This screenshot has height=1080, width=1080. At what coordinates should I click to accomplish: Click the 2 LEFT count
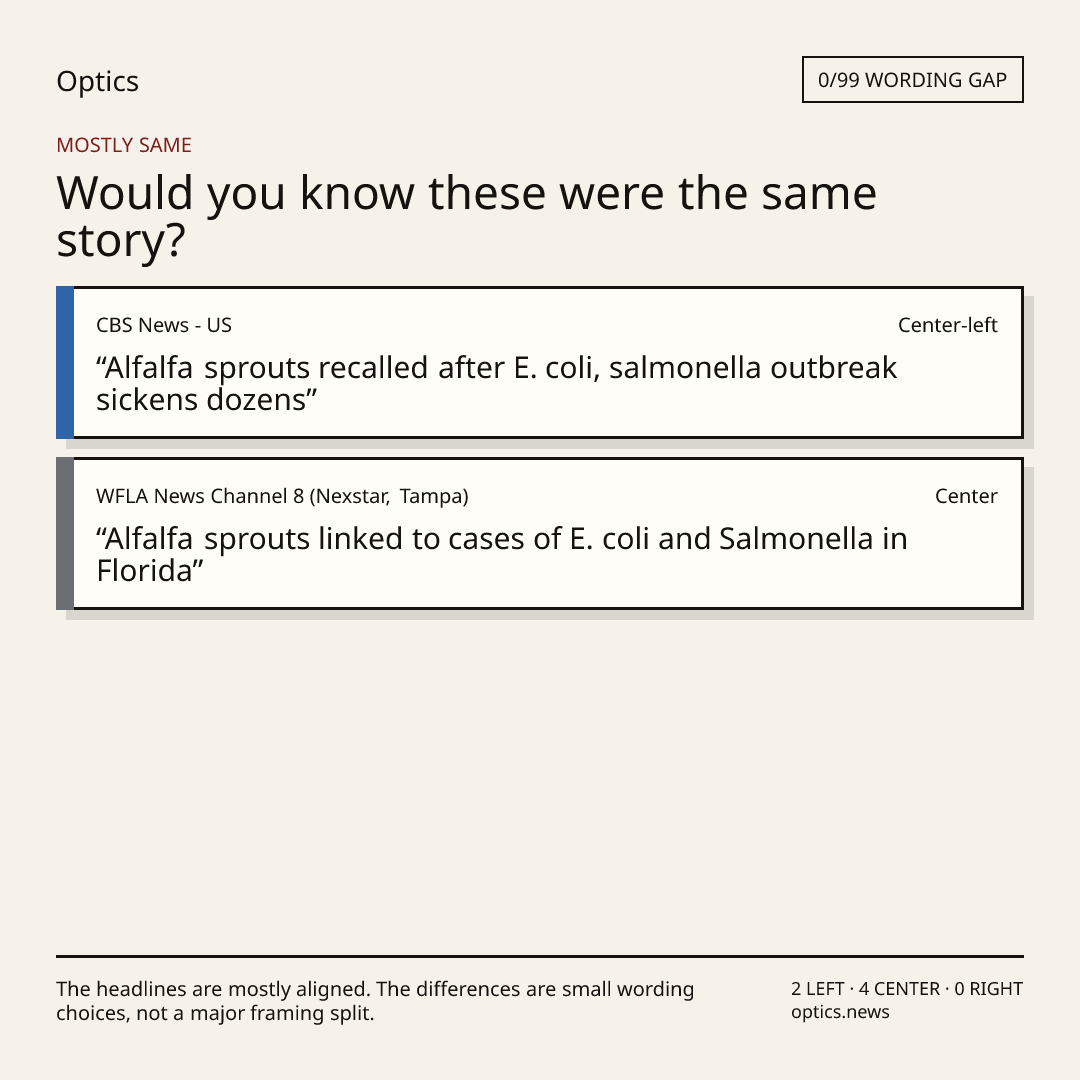(x=818, y=989)
